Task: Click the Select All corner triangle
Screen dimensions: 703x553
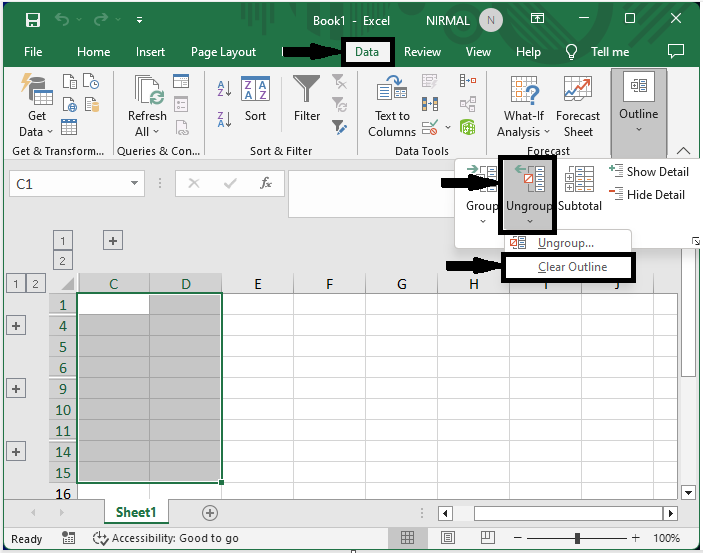Action: [68, 283]
